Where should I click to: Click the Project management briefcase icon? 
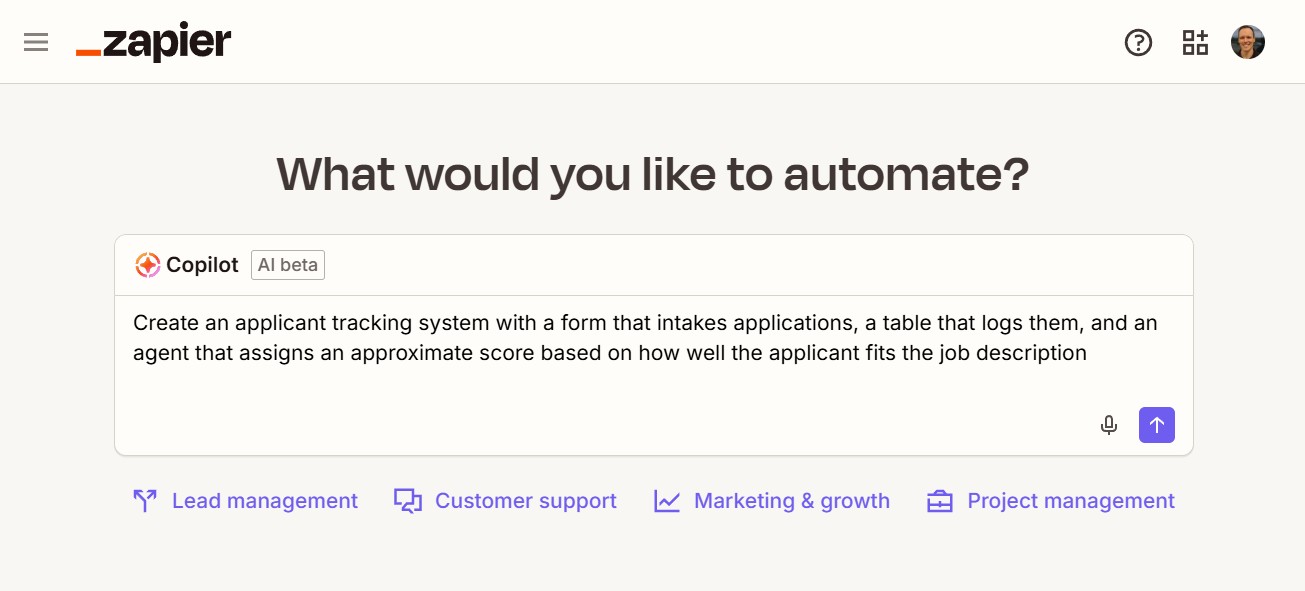pyautogui.click(x=939, y=500)
